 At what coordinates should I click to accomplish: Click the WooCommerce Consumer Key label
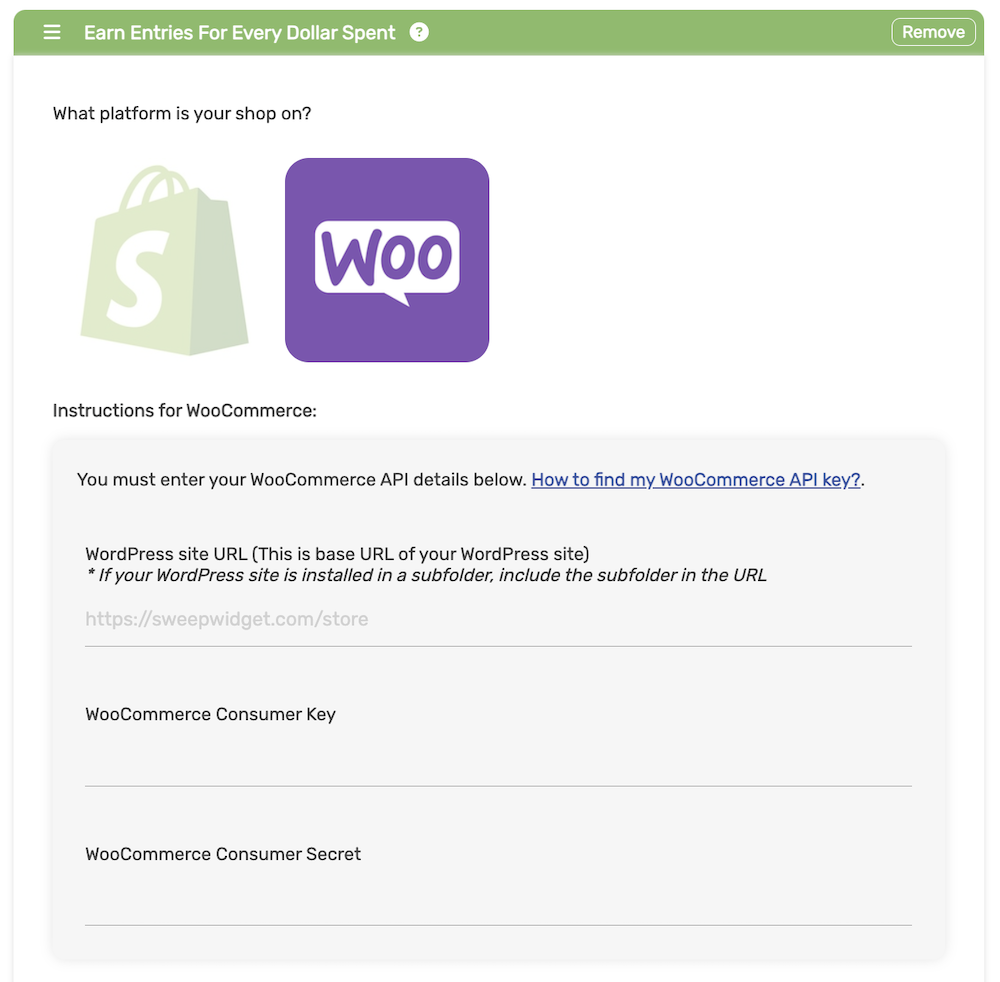210,714
